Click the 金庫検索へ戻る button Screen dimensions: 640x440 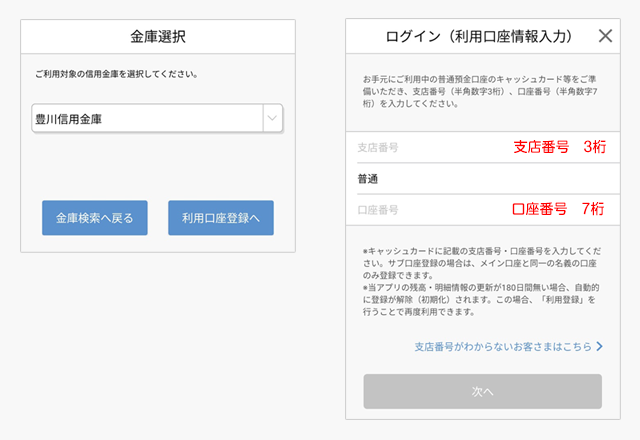point(95,218)
